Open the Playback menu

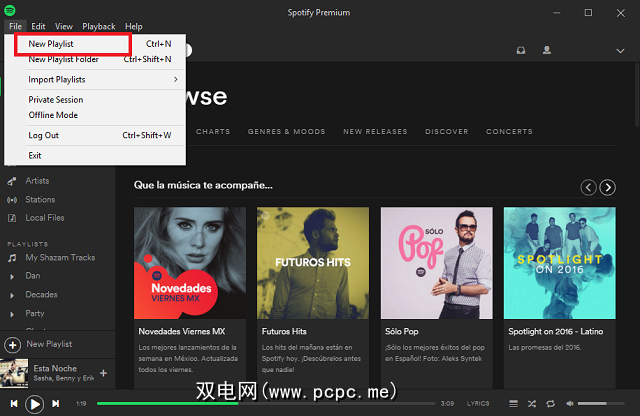(99, 27)
